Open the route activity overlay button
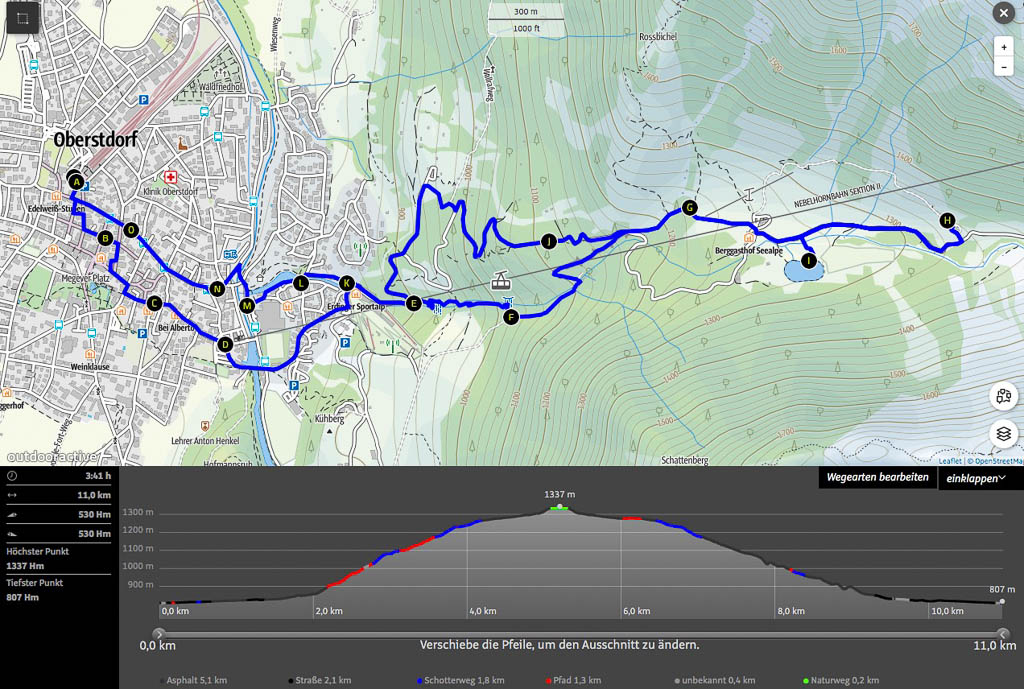This screenshot has height=689, width=1024. pyautogui.click(x=1004, y=396)
